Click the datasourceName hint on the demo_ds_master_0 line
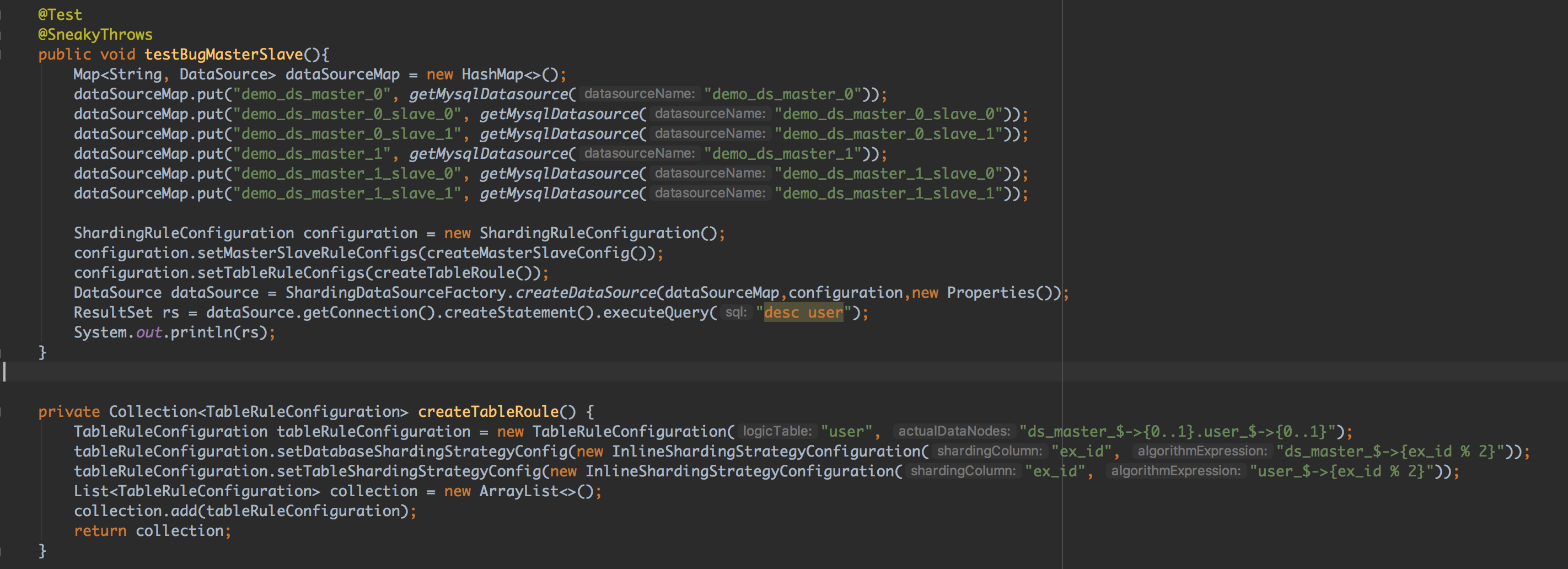Image resolution: width=1568 pixels, height=569 pixels. [639, 94]
